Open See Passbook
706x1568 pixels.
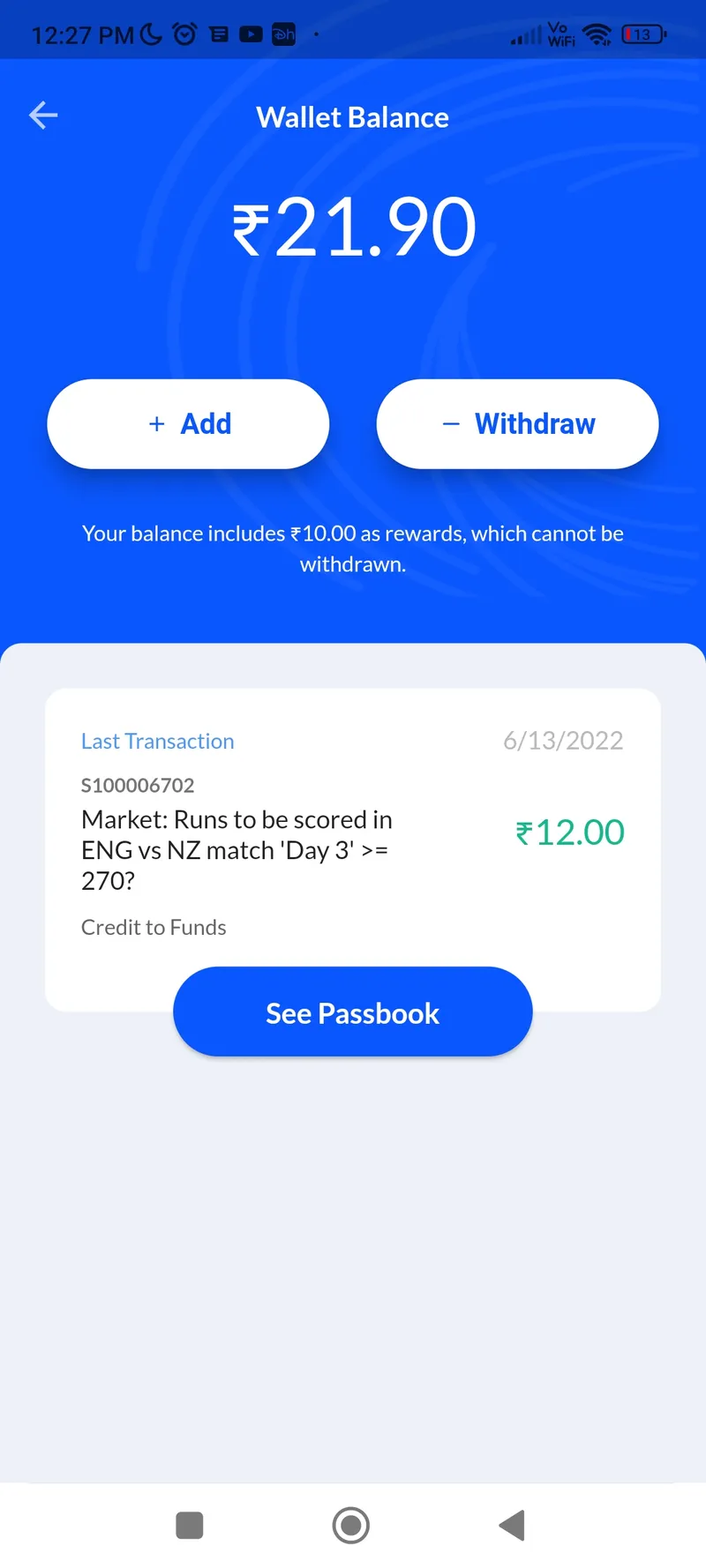coord(353,1012)
